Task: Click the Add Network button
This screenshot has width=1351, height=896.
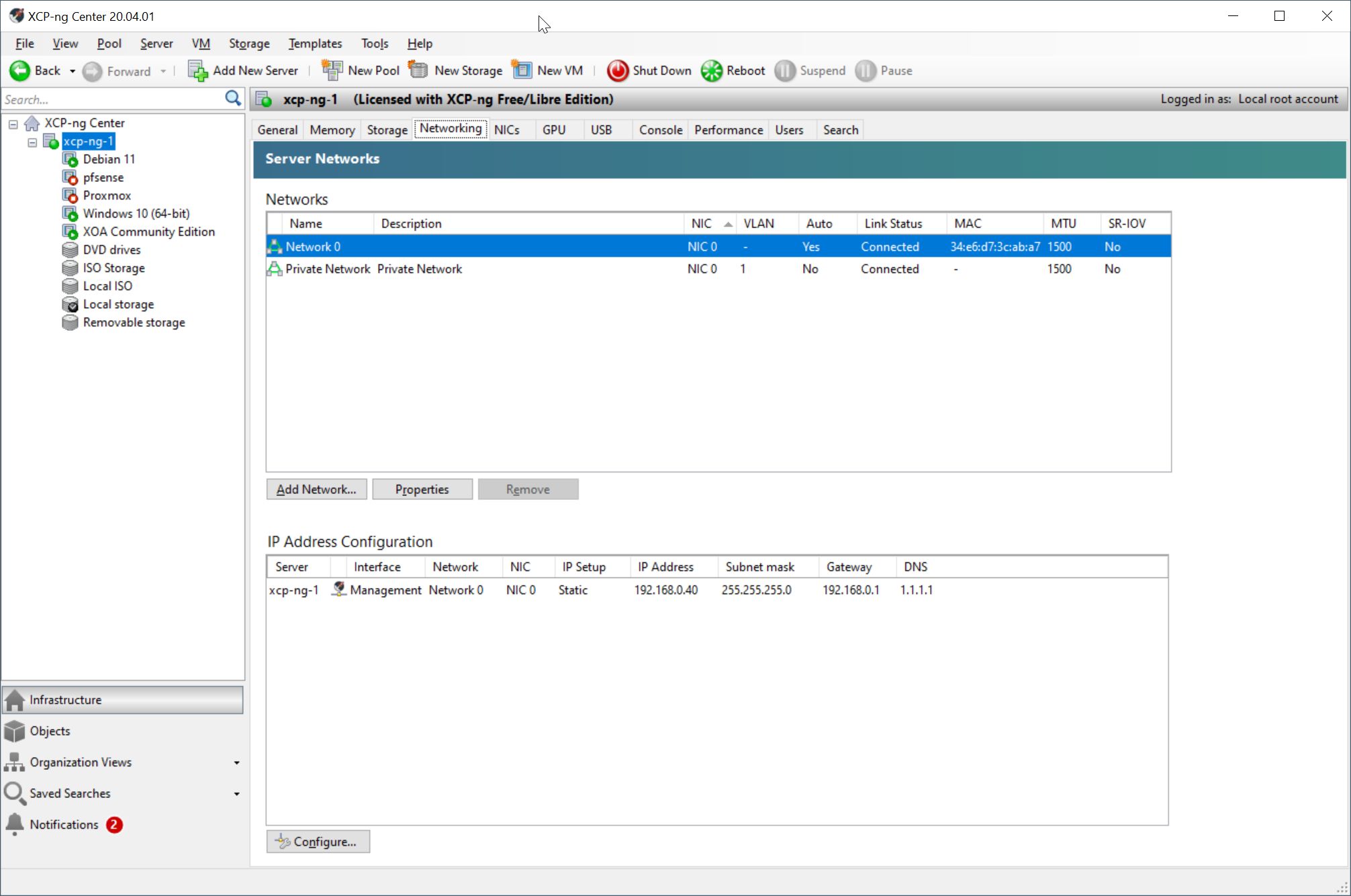Action: (316, 489)
